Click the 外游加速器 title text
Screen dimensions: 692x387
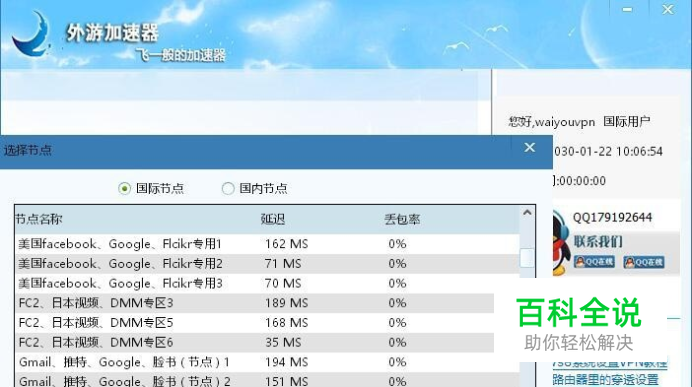(112, 33)
